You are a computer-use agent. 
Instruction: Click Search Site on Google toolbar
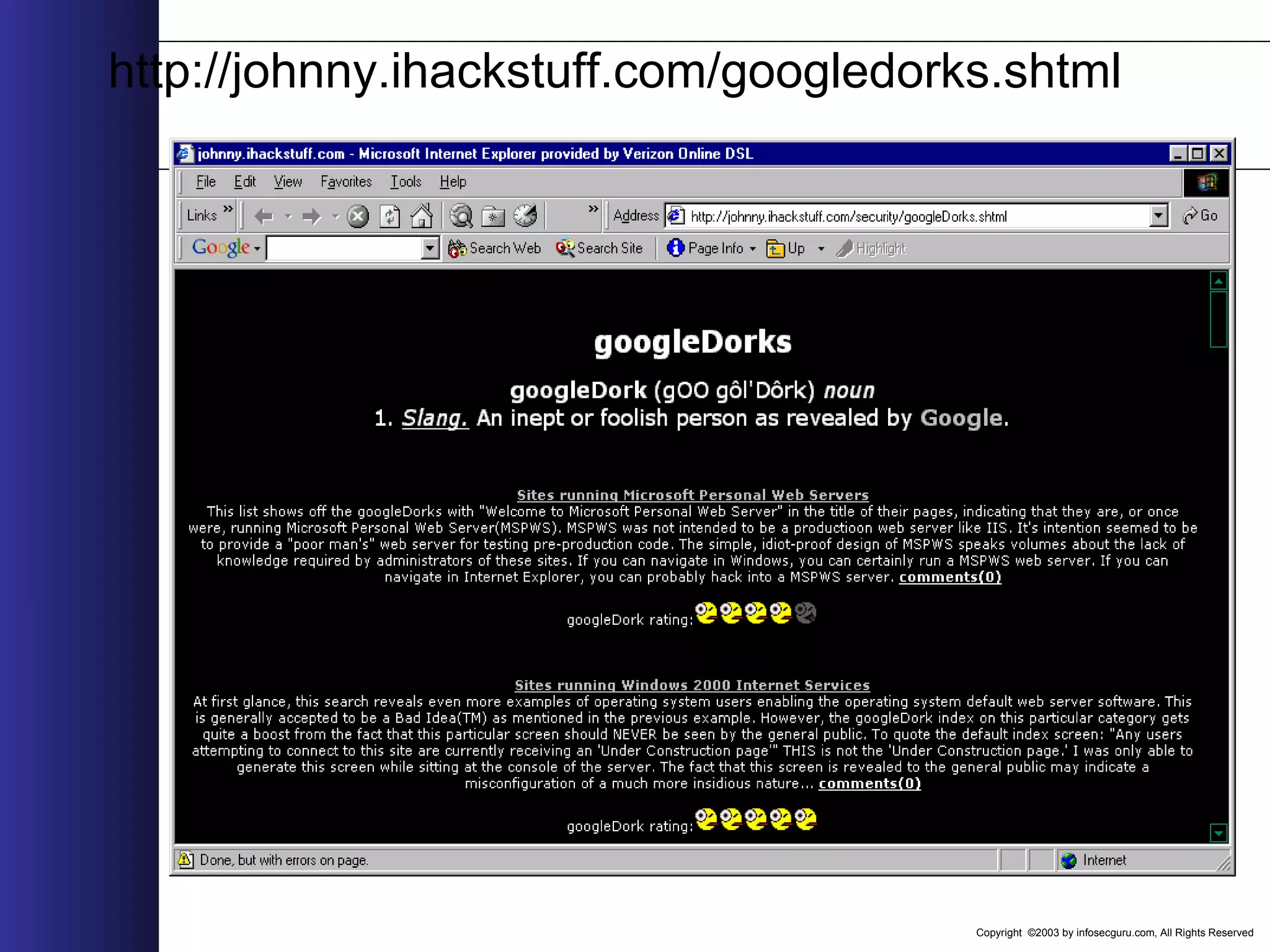[x=599, y=249]
